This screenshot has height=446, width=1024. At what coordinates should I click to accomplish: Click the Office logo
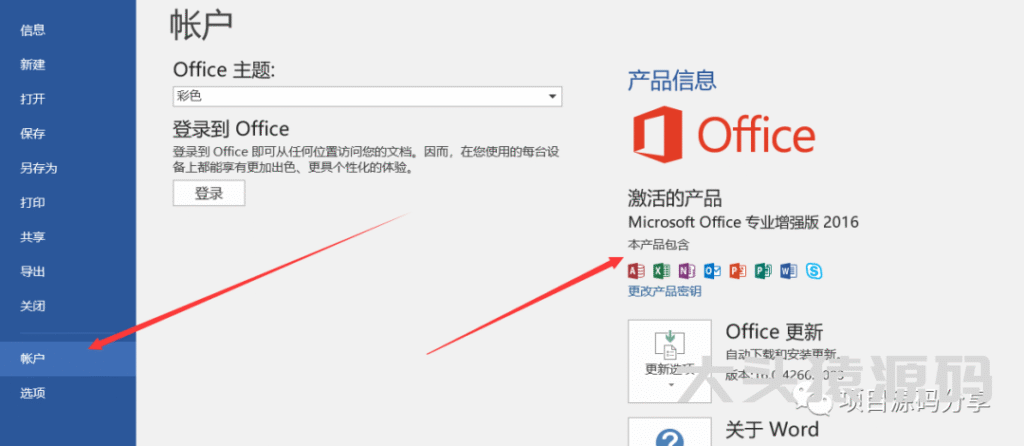[x=724, y=135]
